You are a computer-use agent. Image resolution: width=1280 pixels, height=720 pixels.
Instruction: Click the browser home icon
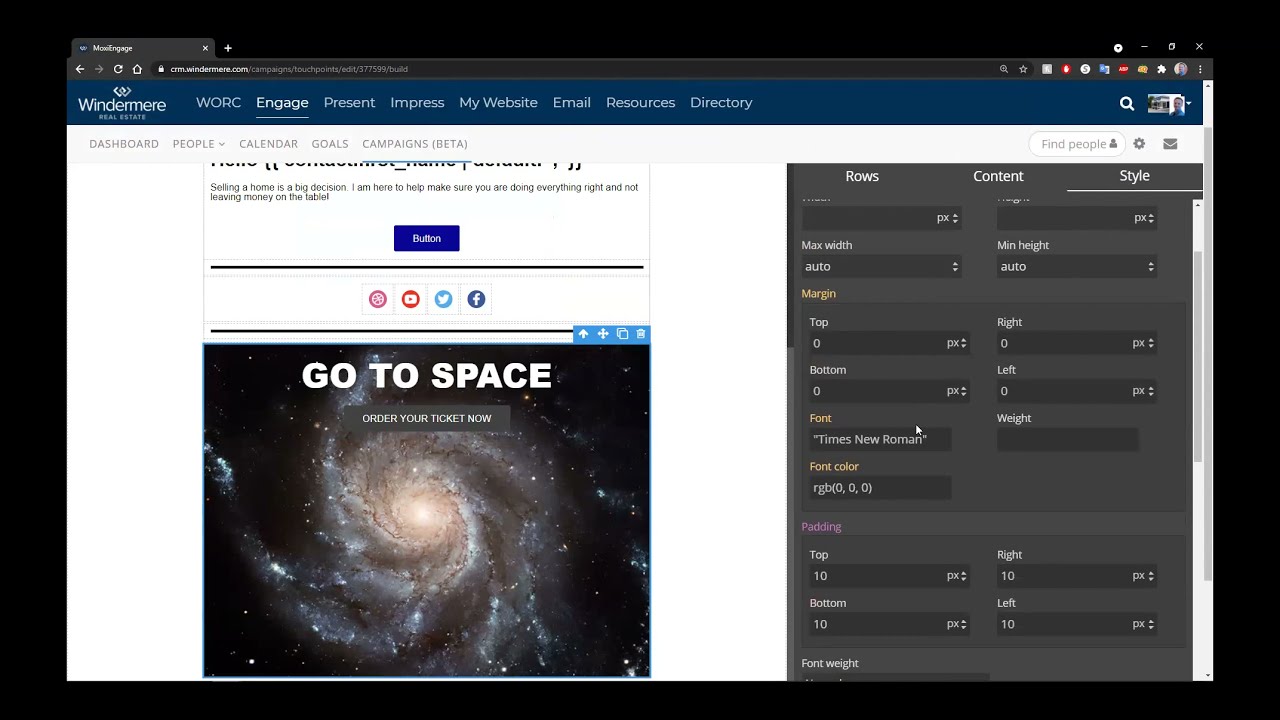(x=137, y=69)
